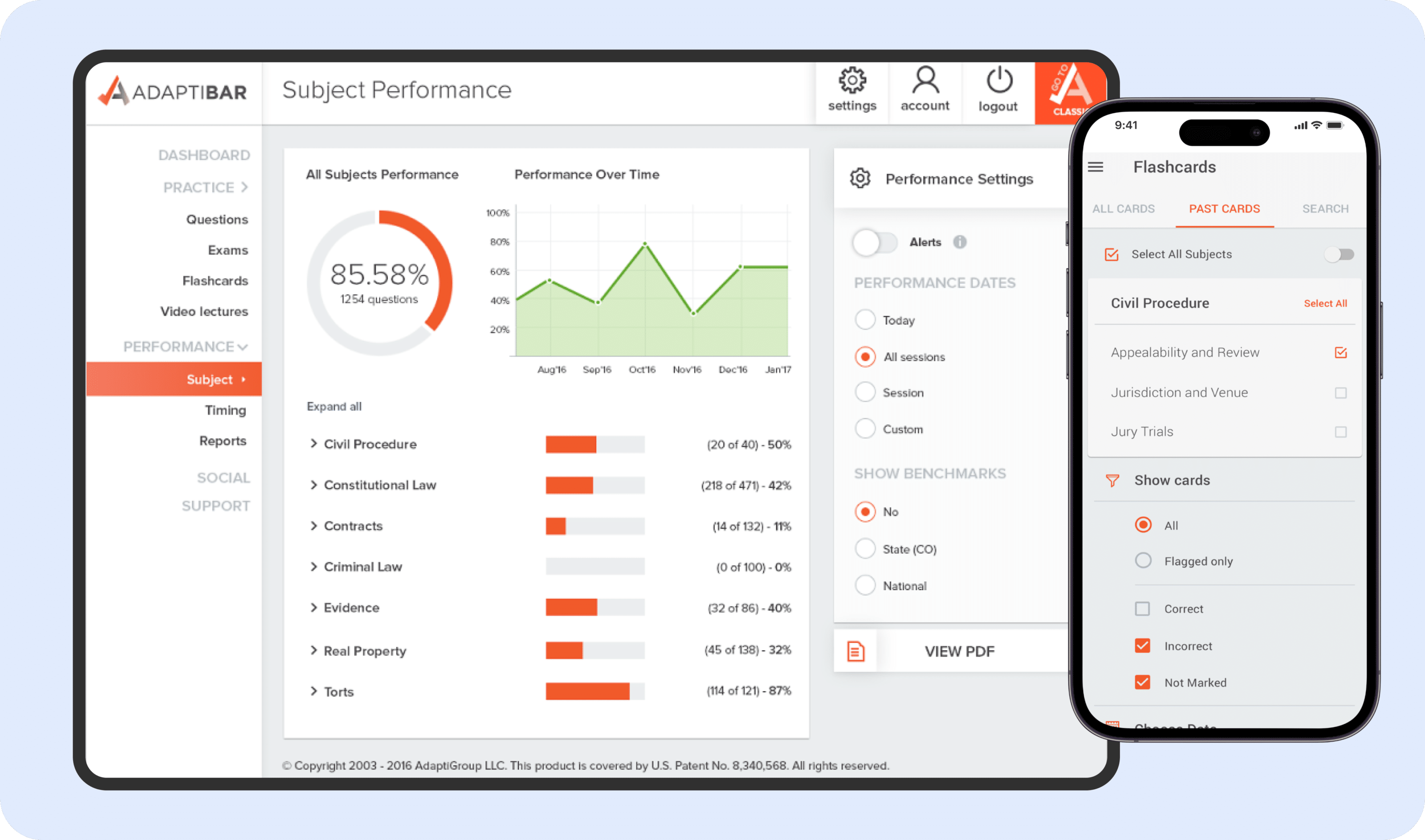
Task: Check the Select All Subjects checkbox
Action: point(1112,254)
